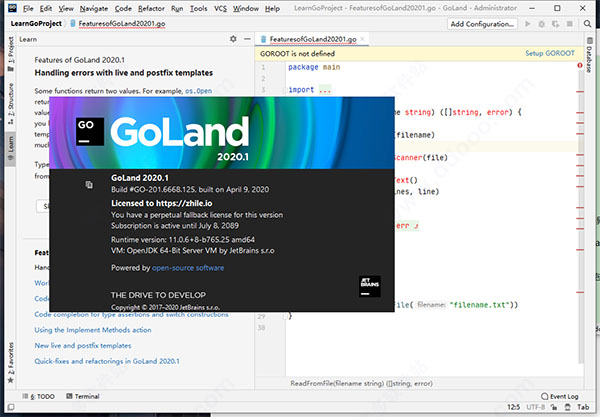The height and width of the screenshot is (417, 600).
Task: Open the Refactor menu
Action: pos(151,8)
